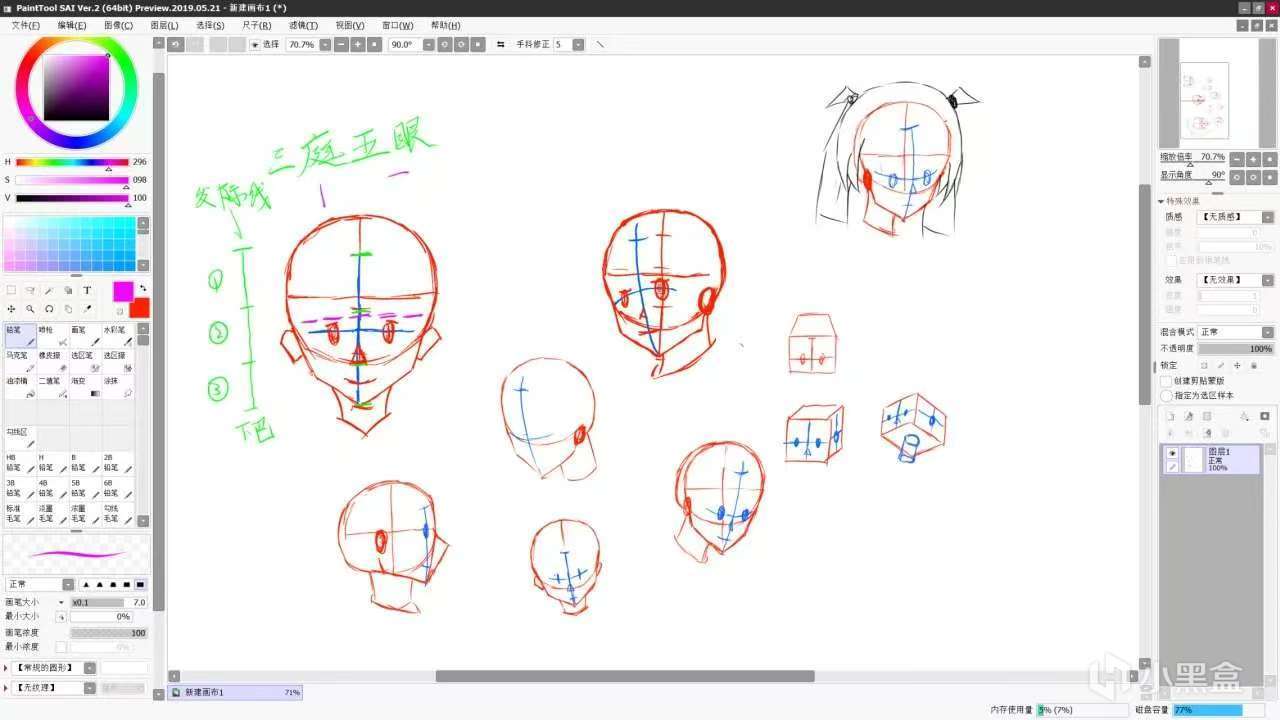The image size is (1280, 720).
Task: Pick the magenta foreground color swatch
Action: point(122,291)
